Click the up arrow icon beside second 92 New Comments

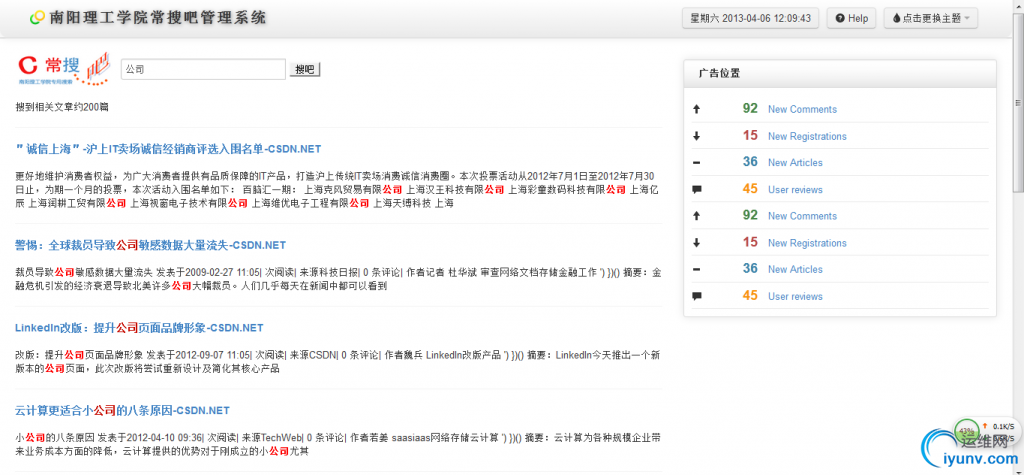(696, 216)
